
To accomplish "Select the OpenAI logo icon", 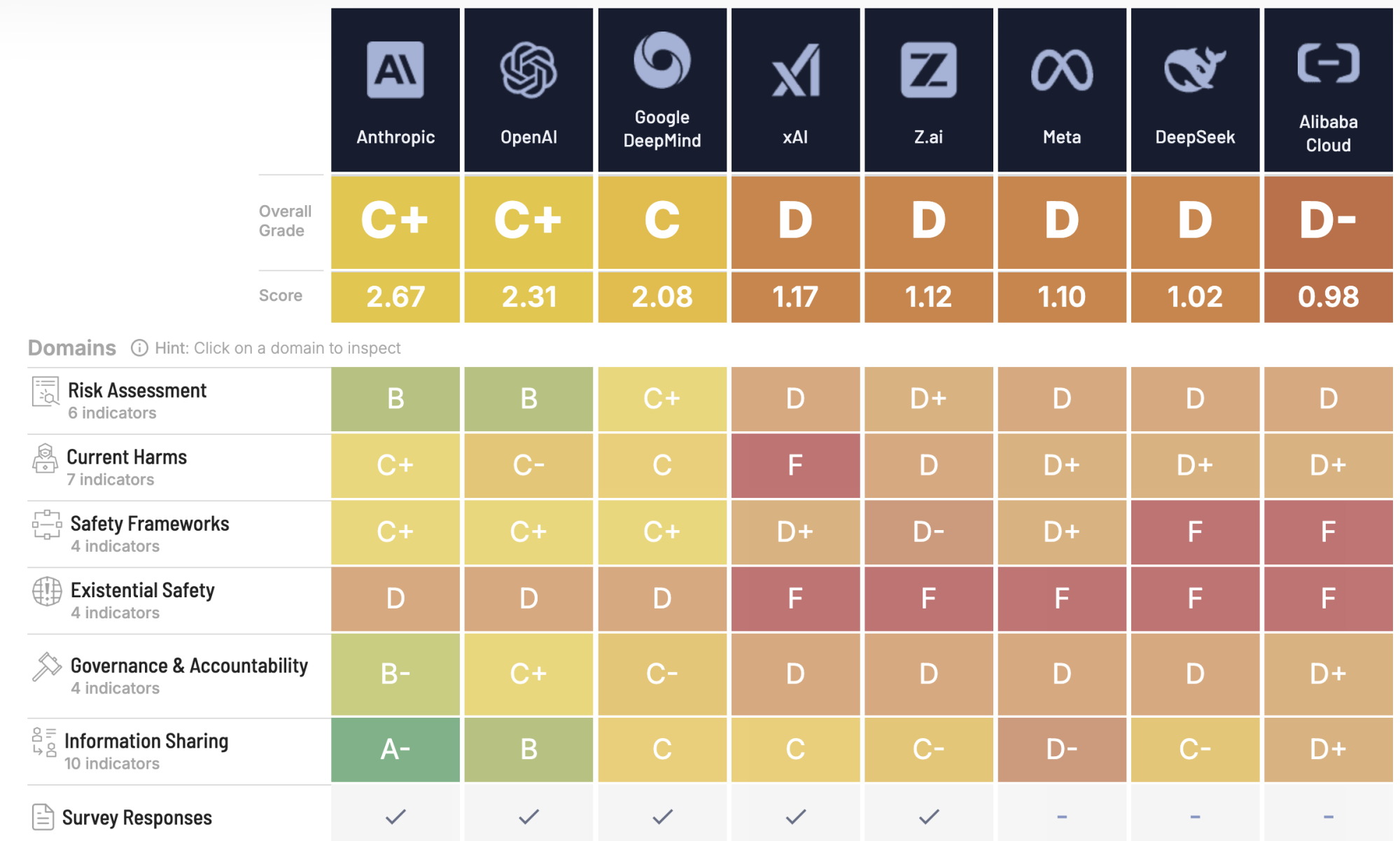I will click(528, 68).
